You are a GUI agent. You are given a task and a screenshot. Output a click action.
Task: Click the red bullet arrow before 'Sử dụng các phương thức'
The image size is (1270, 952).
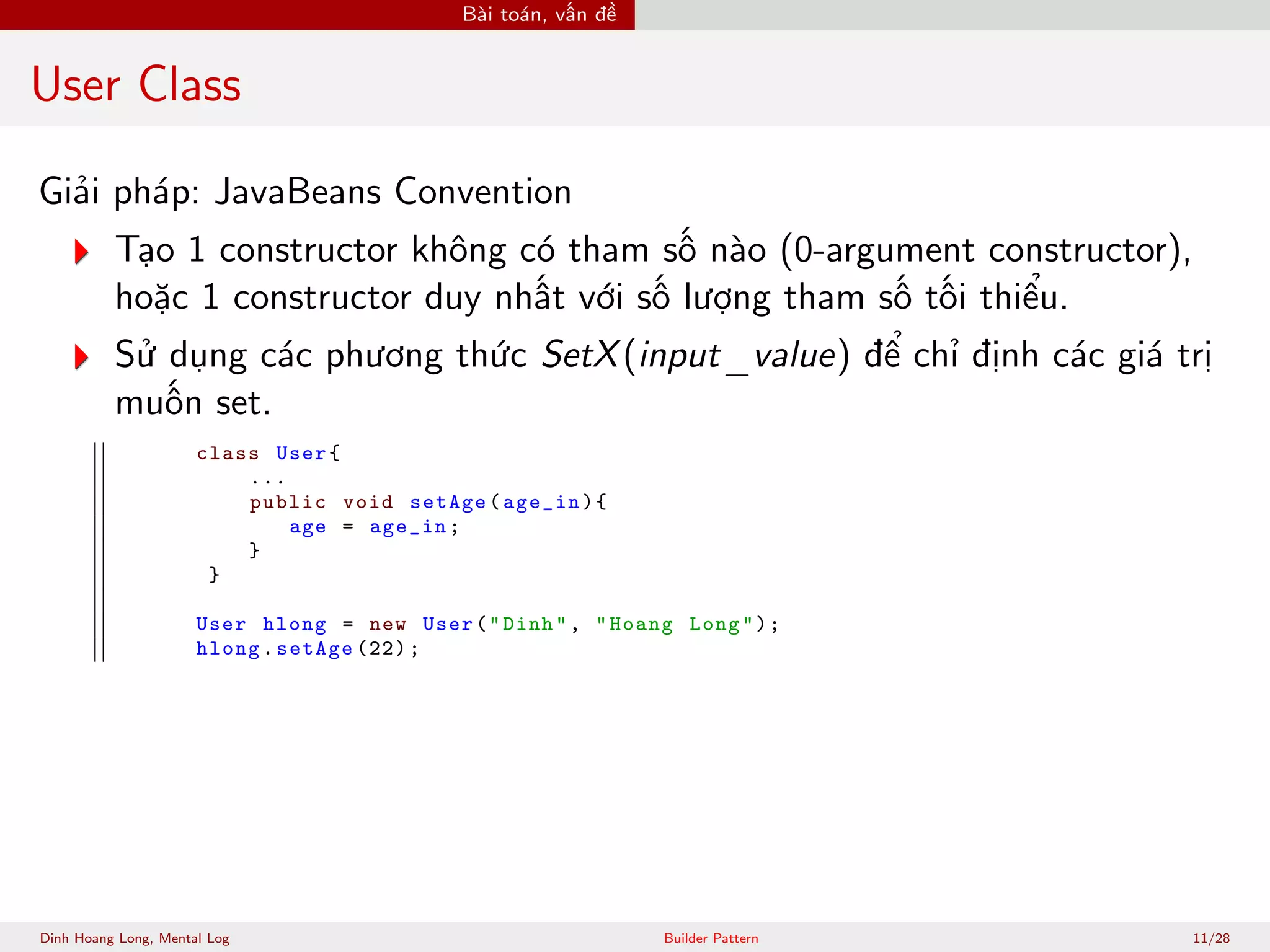(x=81, y=357)
